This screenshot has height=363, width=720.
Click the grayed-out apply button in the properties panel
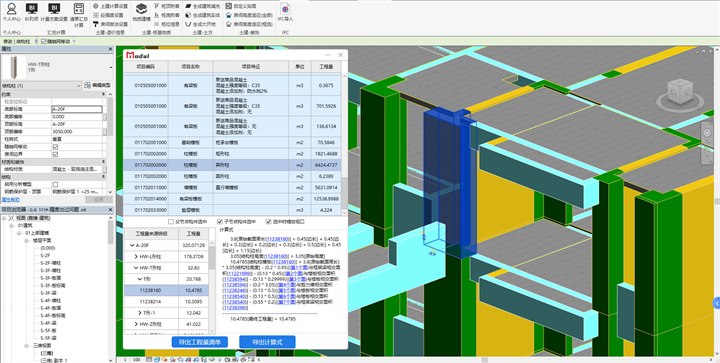pyautogui.click(x=99, y=200)
